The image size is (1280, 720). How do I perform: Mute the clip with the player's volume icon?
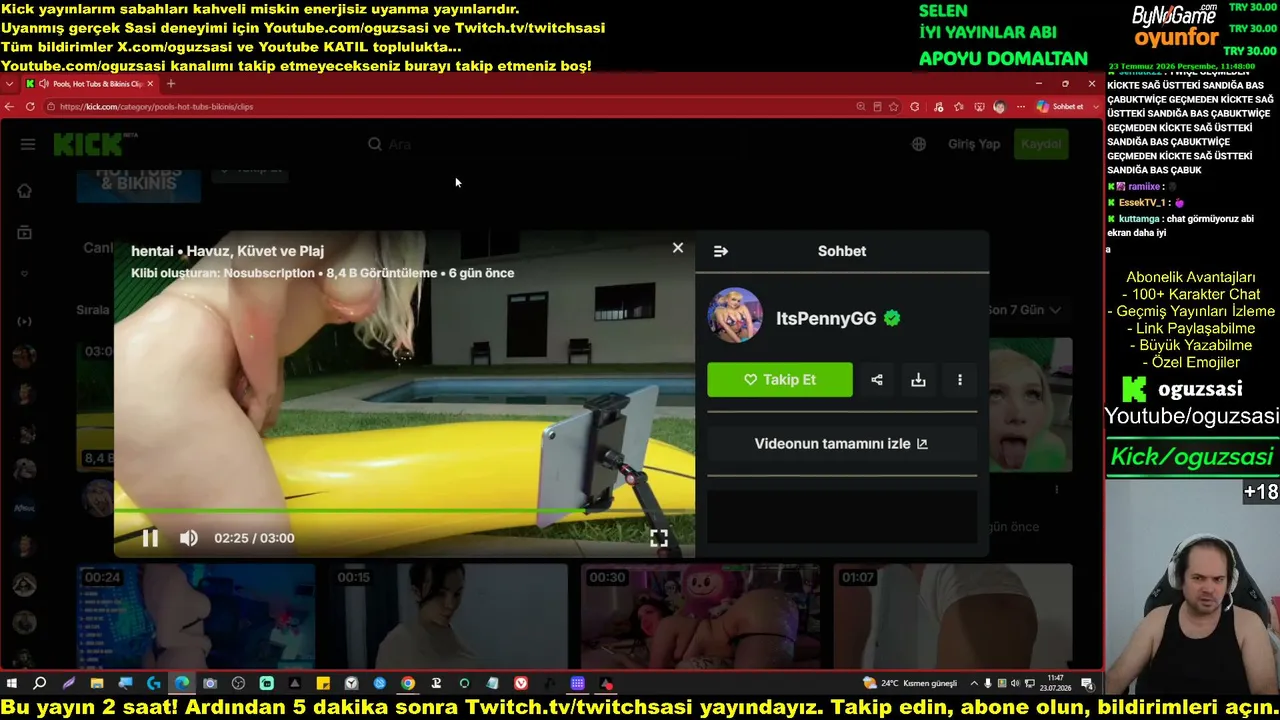(x=188, y=538)
